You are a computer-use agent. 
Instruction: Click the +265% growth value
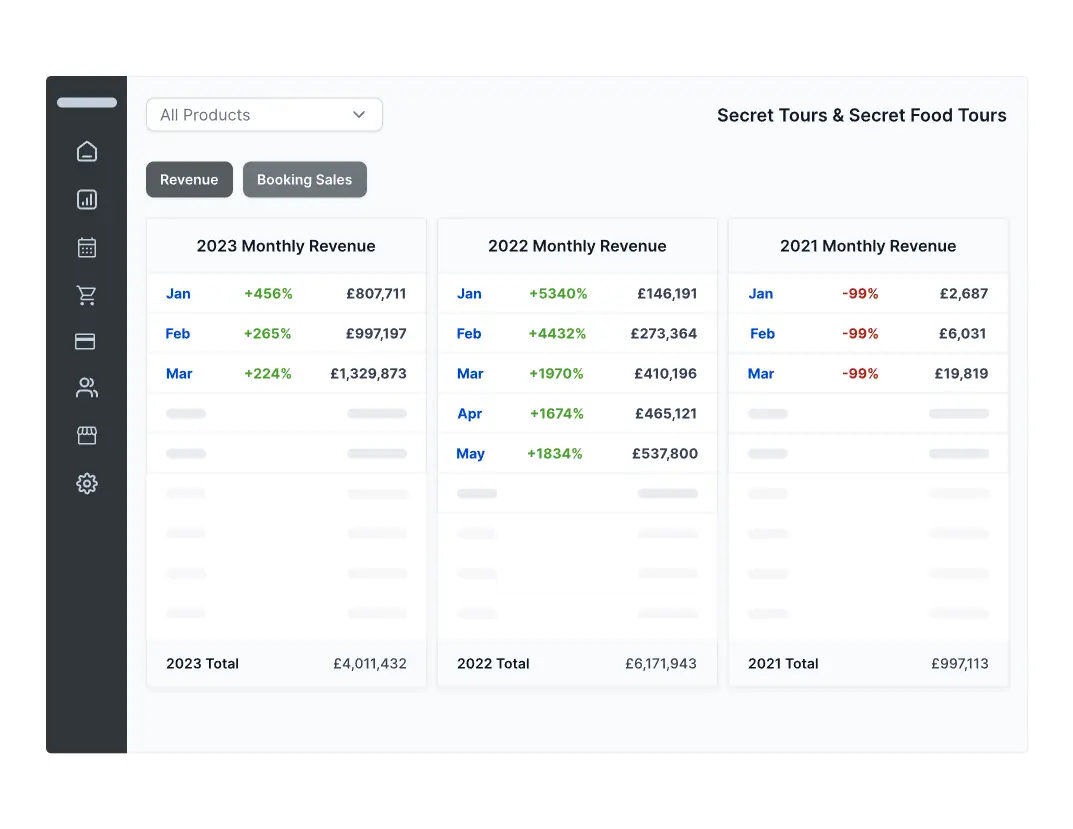tap(268, 333)
